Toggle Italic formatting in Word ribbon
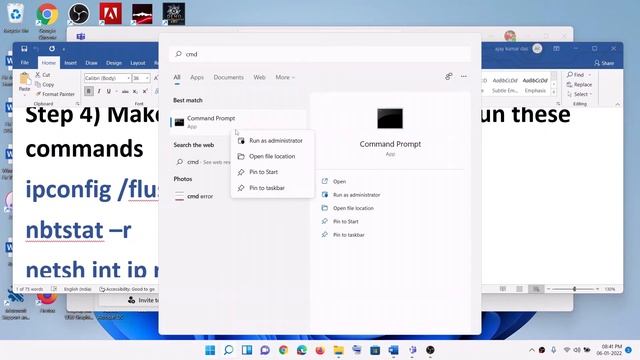The height and width of the screenshot is (360, 640). pos(99,91)
